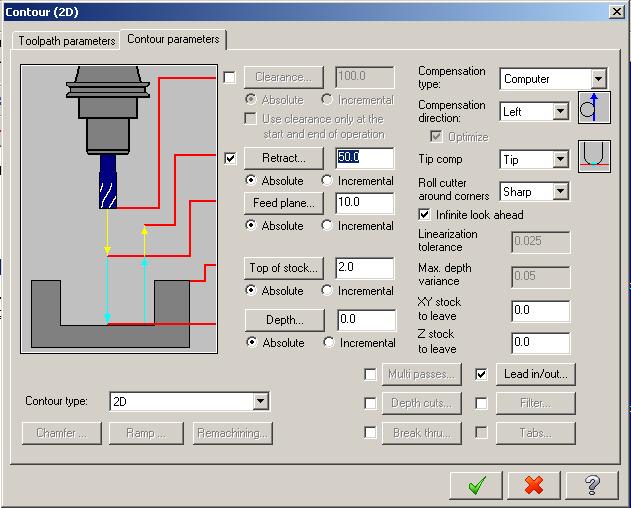Open the Contour type dropdown

[x=261, y=401]
